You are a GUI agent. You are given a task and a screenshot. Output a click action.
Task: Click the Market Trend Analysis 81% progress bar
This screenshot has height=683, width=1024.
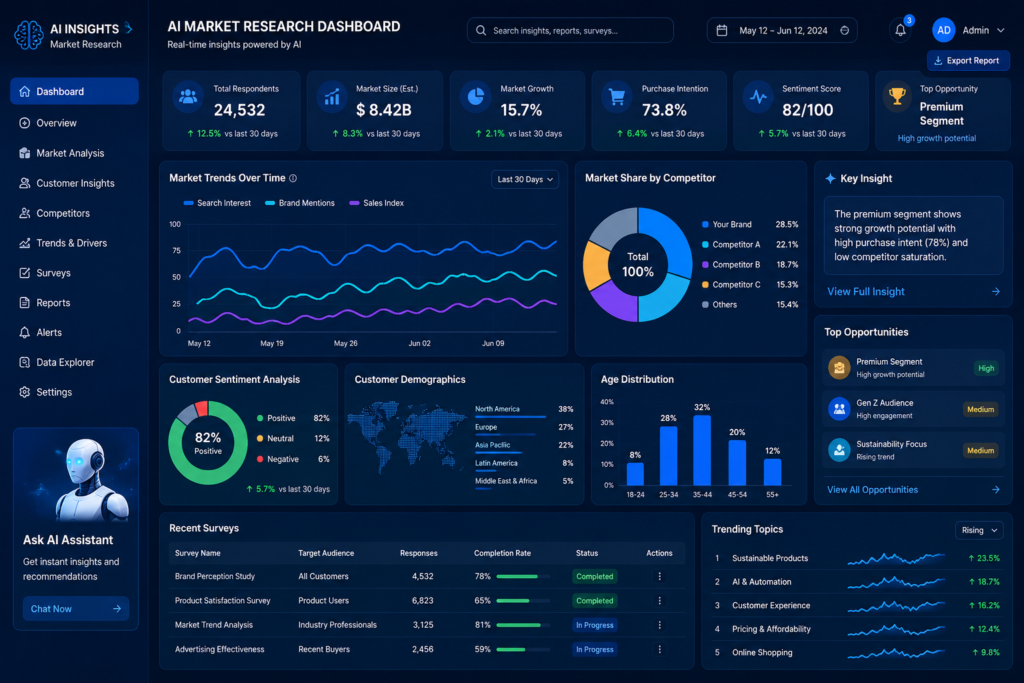pyautogui.click(x=523, y=625)
